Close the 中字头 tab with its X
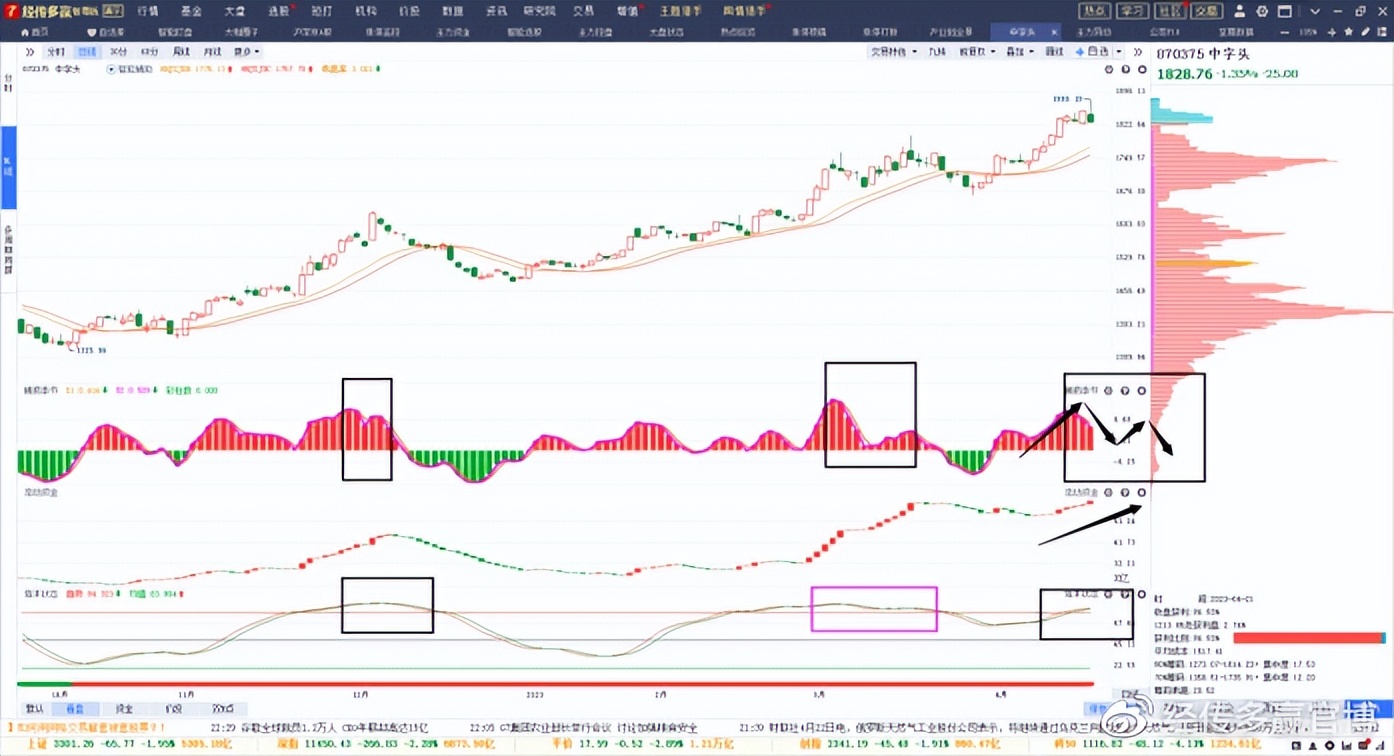 (1053, 32)
